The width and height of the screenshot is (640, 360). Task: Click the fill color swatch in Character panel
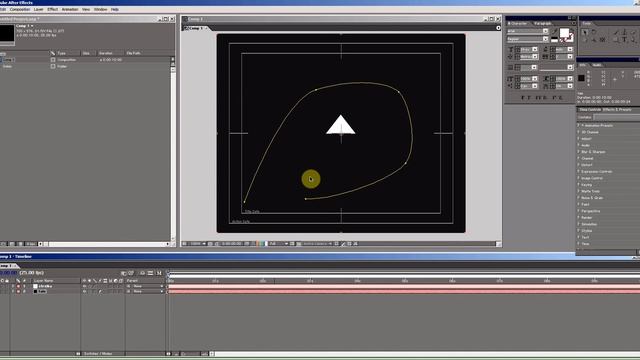tap(564, 33)
